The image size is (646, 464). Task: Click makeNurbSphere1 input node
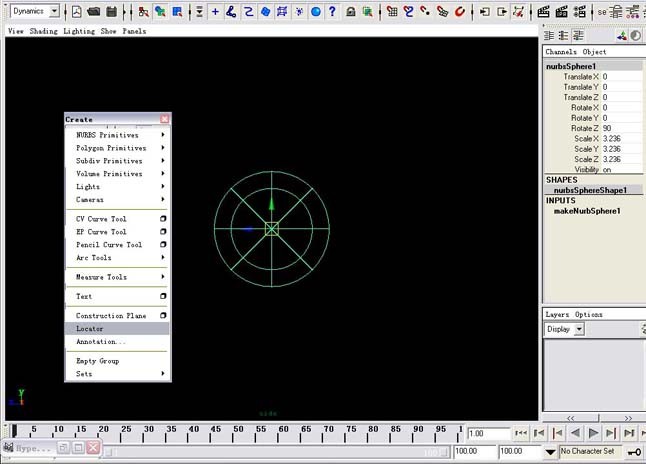(587, 211)
